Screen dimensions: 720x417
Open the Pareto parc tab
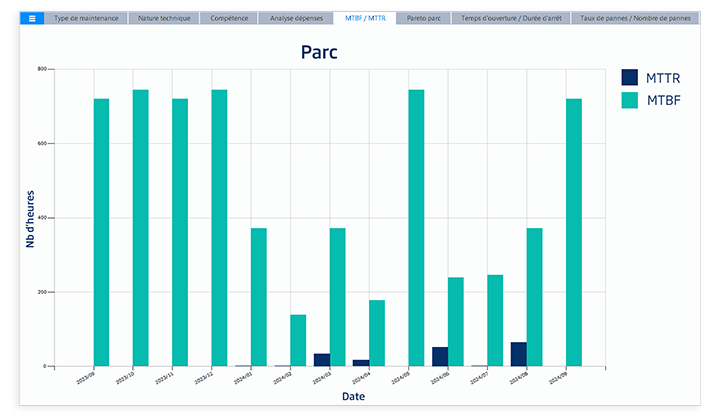[x=424, y=18]
